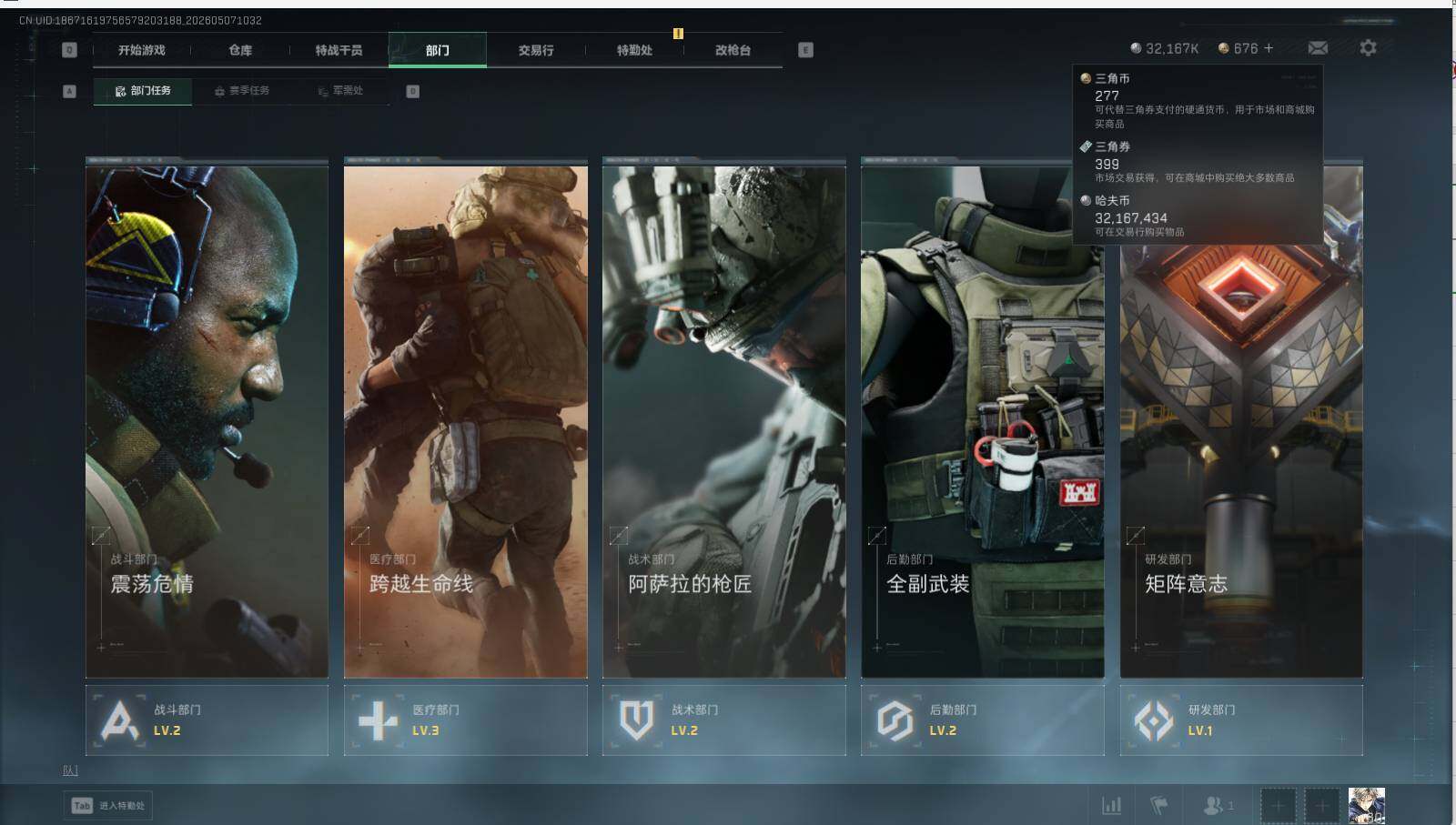
Task: Click the 后勤部门 hexagon icon
Action: click(895, 720)
